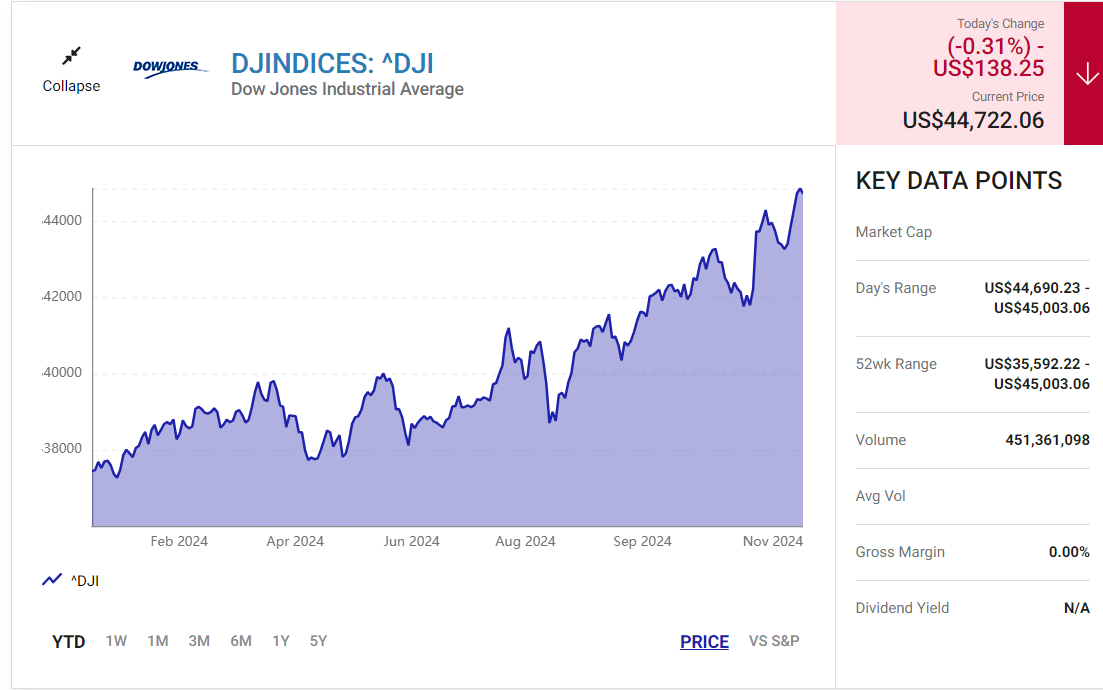Click the Avg Vol label

(880, 496)
